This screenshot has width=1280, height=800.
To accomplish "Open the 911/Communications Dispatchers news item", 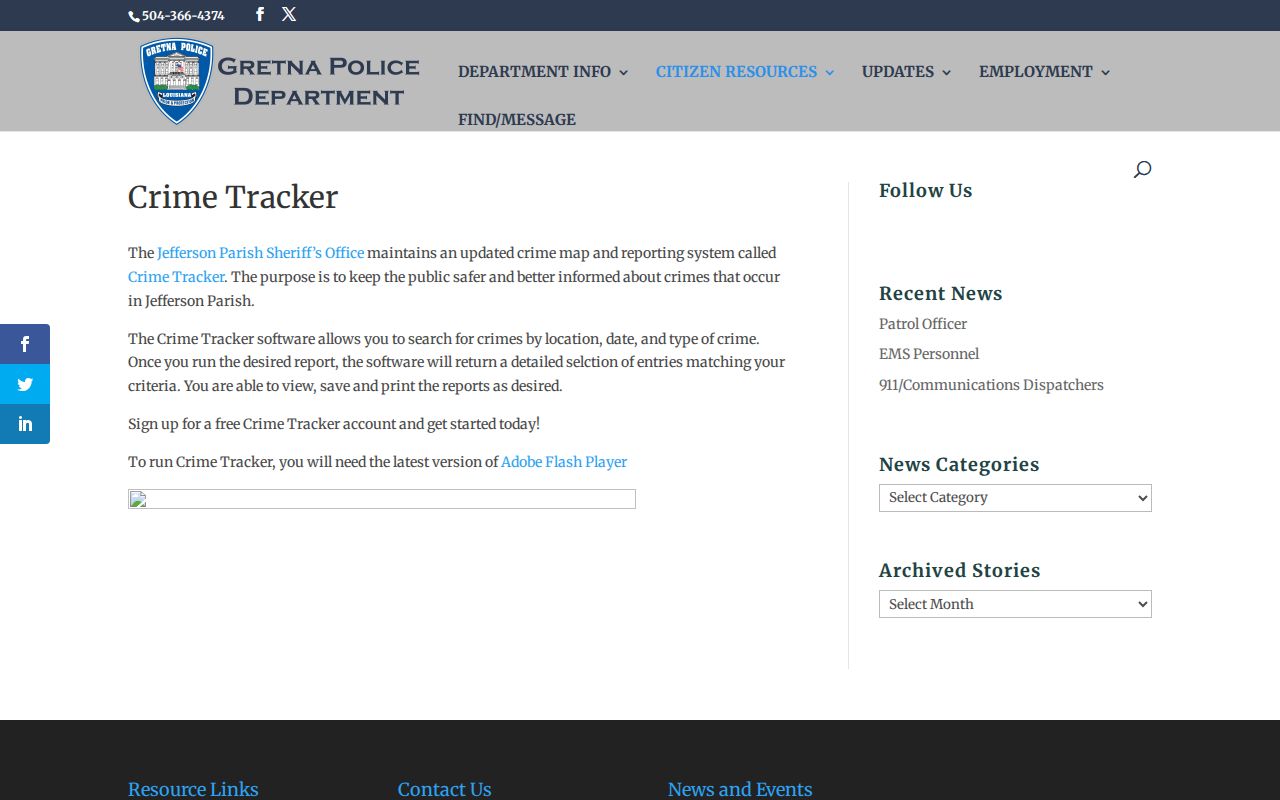I will 991,385.
